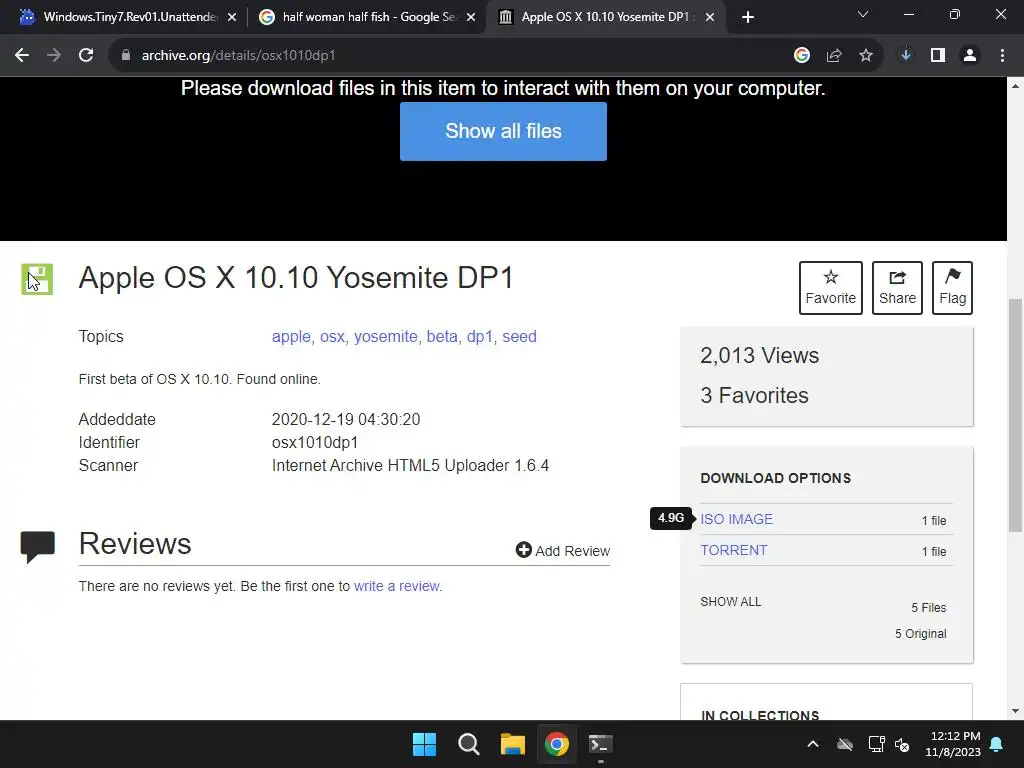Click the 3 Favorites text

click(754, 395)
